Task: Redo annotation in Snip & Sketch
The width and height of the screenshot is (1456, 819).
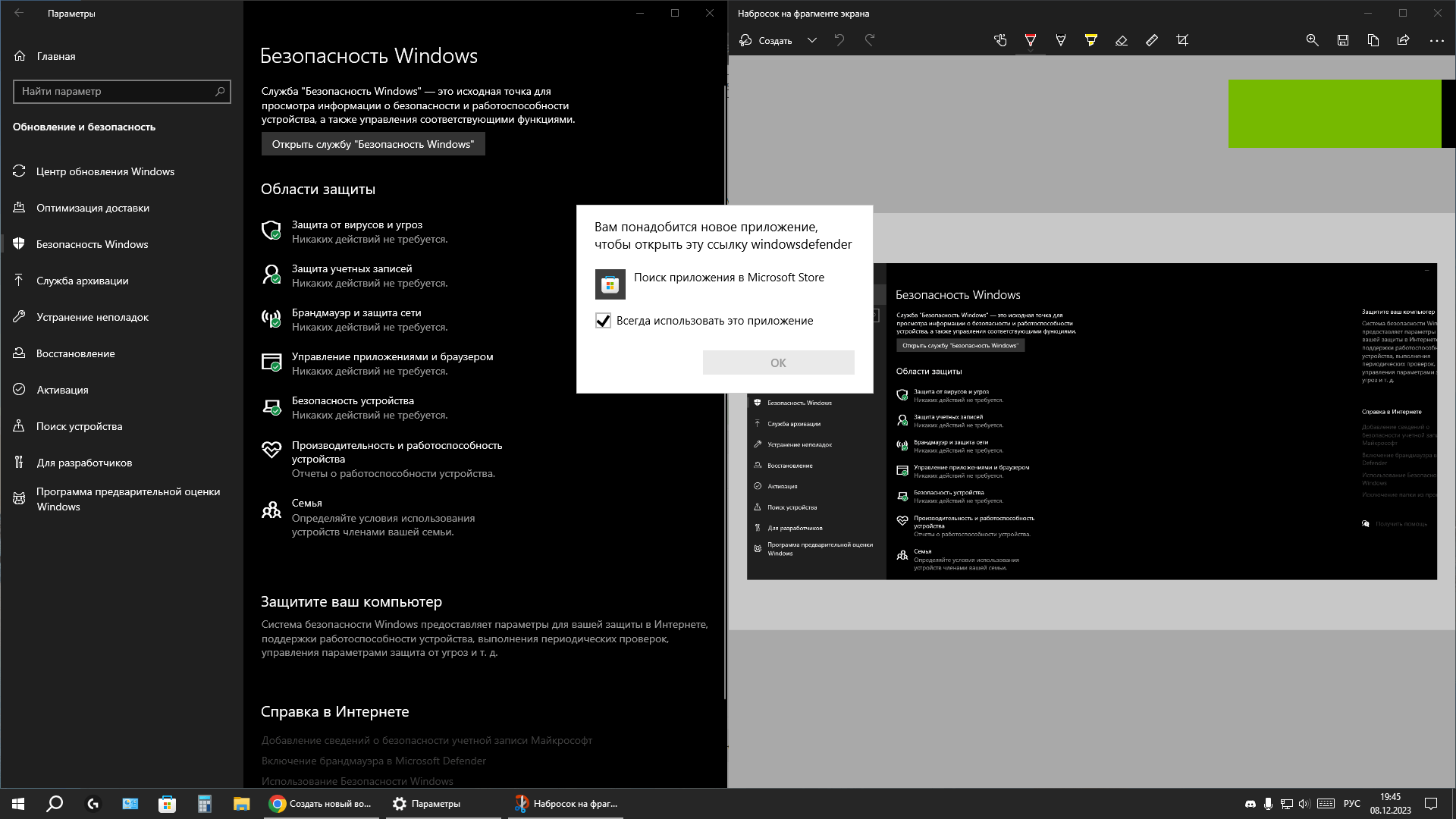Action: (x=870, y=40)
